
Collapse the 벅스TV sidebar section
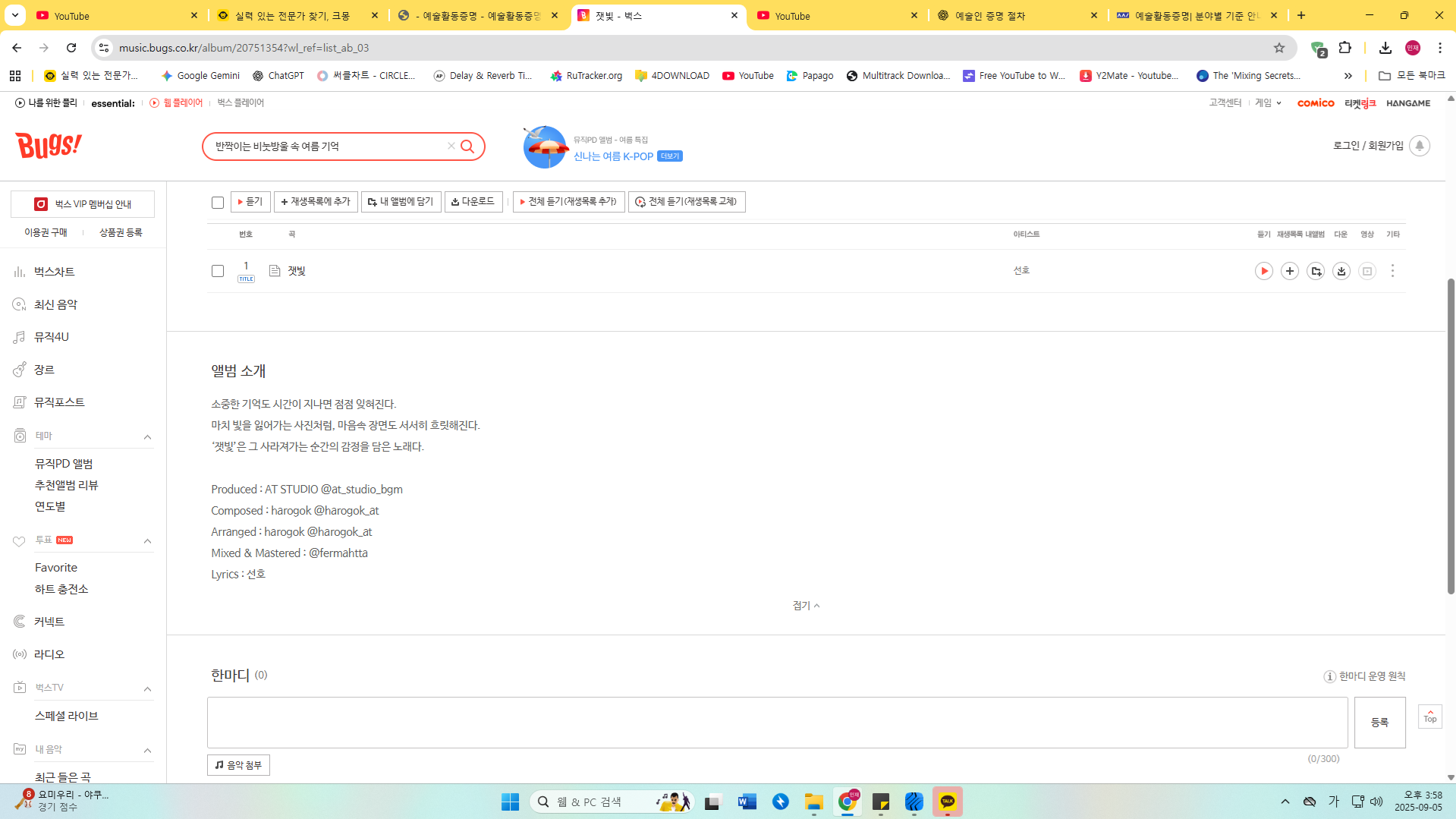coord(147,689)
